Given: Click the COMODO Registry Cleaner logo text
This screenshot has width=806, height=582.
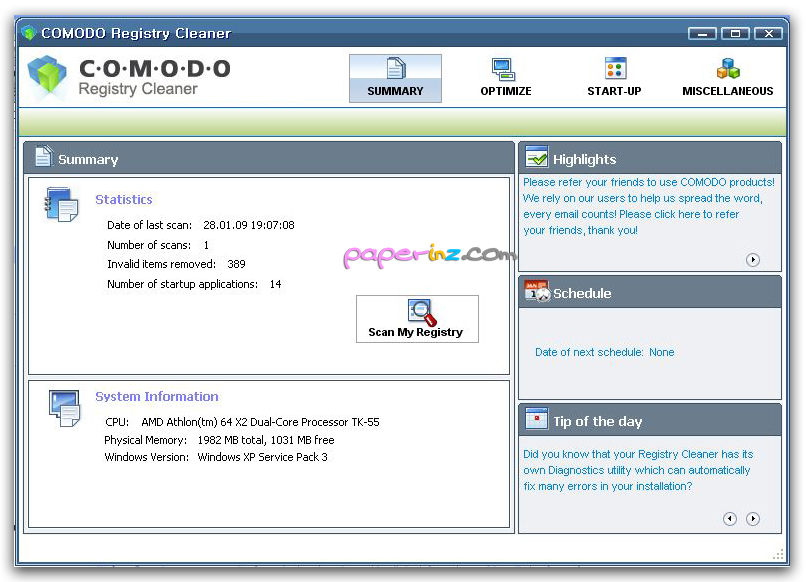Looking at the screenshot, I should click(x=155, y=77).
